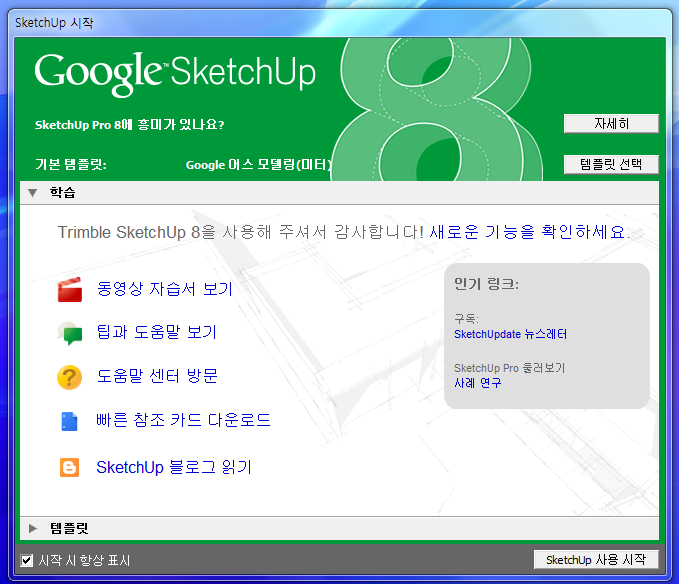This screenshot has width=679, height=584.
Task: Open the 새로운 기능을 확인하세요 link
Action: (528, 232)
